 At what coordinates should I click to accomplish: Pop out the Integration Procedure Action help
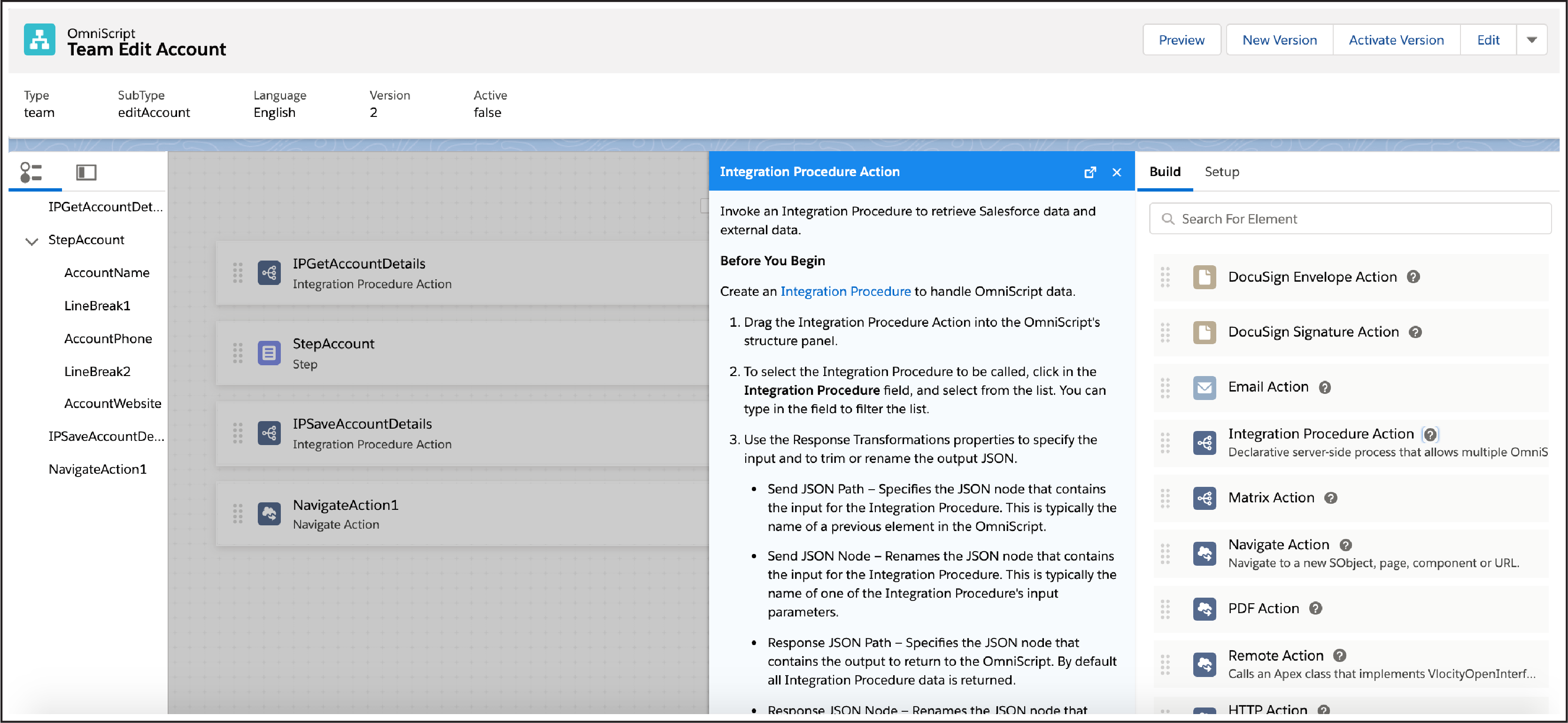(x=1090, y=172)
